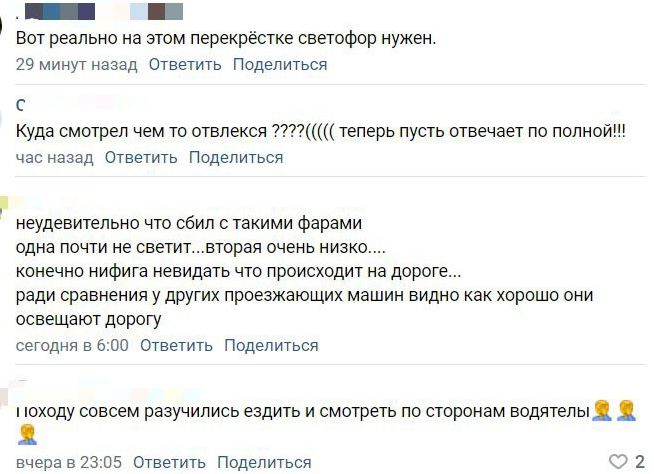Open timestamp 'сегодня в 6:00'
The height and width of the screenshot is (474, 654).
(72, 345)
